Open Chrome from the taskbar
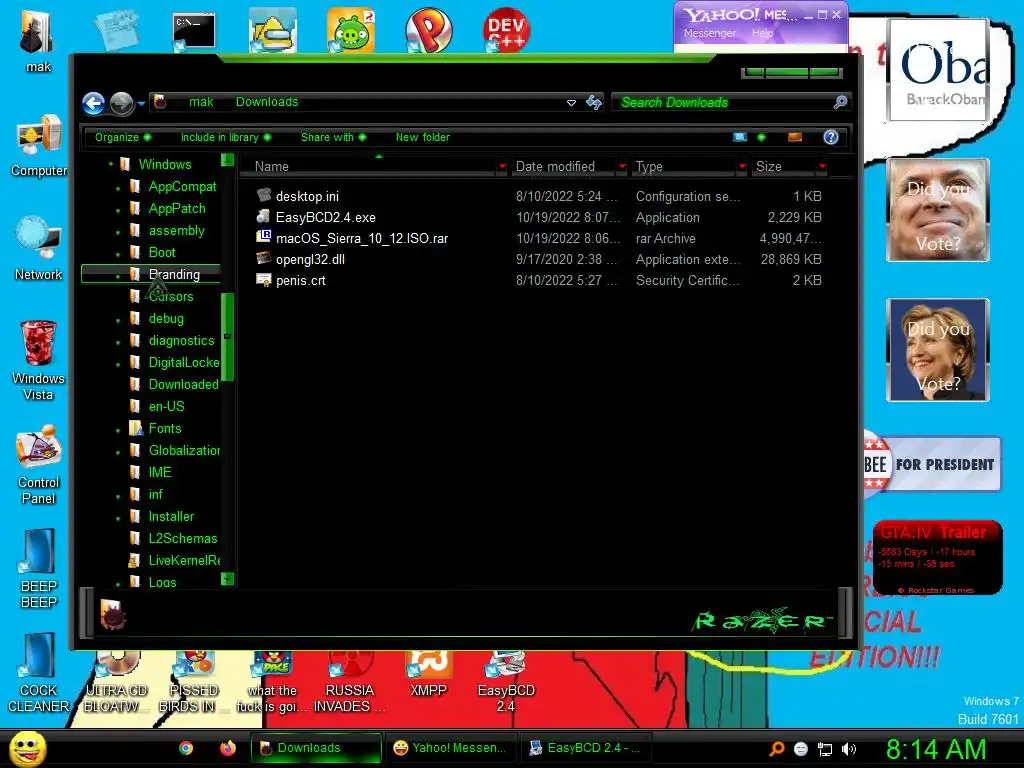Screen dimensions: 1024x768 point(186,748)
